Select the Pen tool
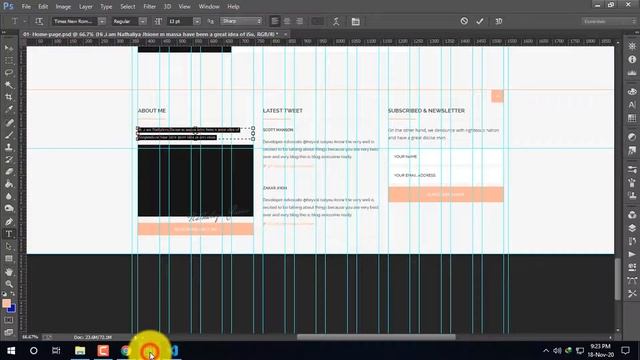 9,222
